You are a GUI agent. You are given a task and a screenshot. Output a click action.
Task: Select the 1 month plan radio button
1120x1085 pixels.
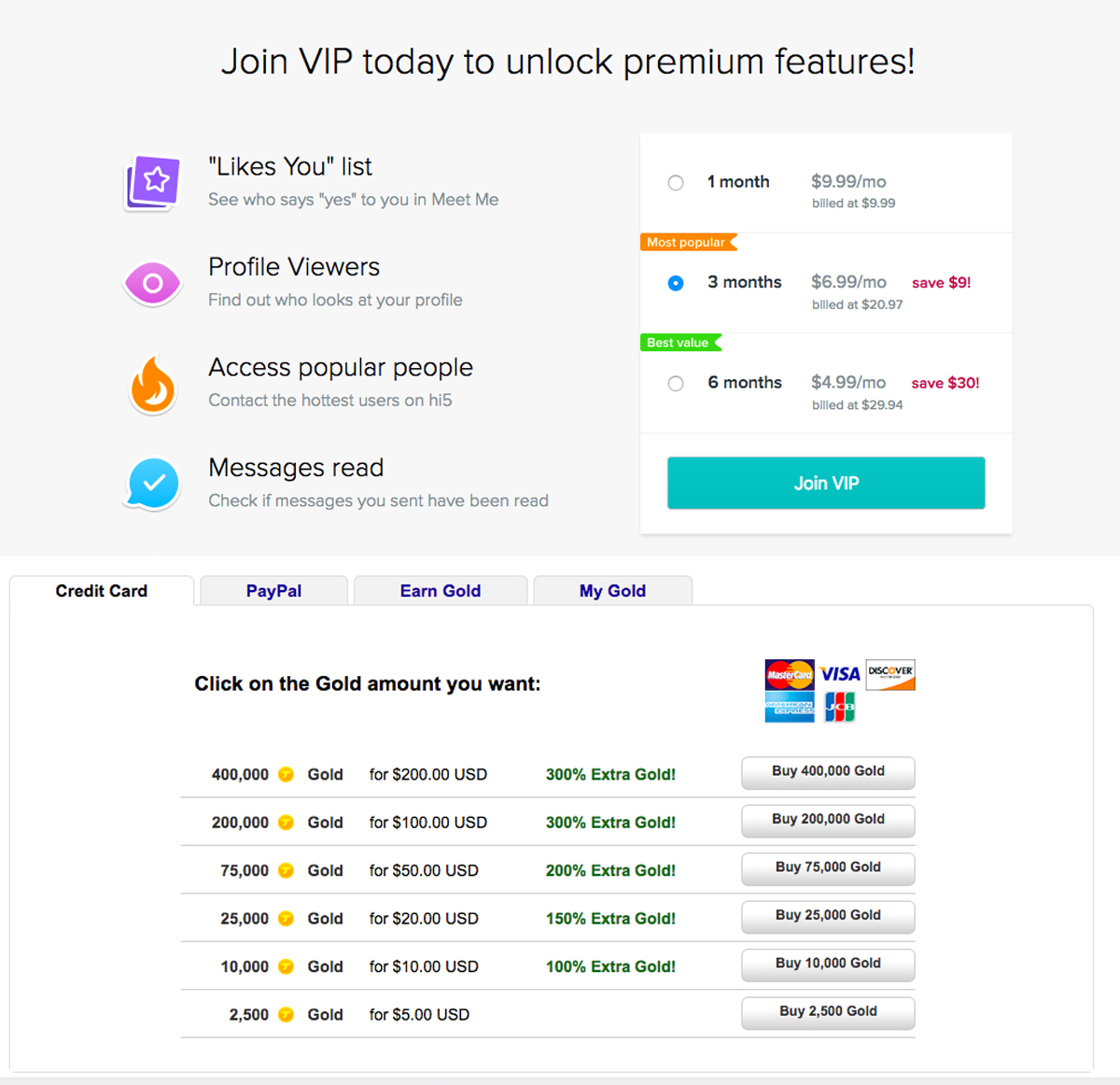tap(676, 183)
